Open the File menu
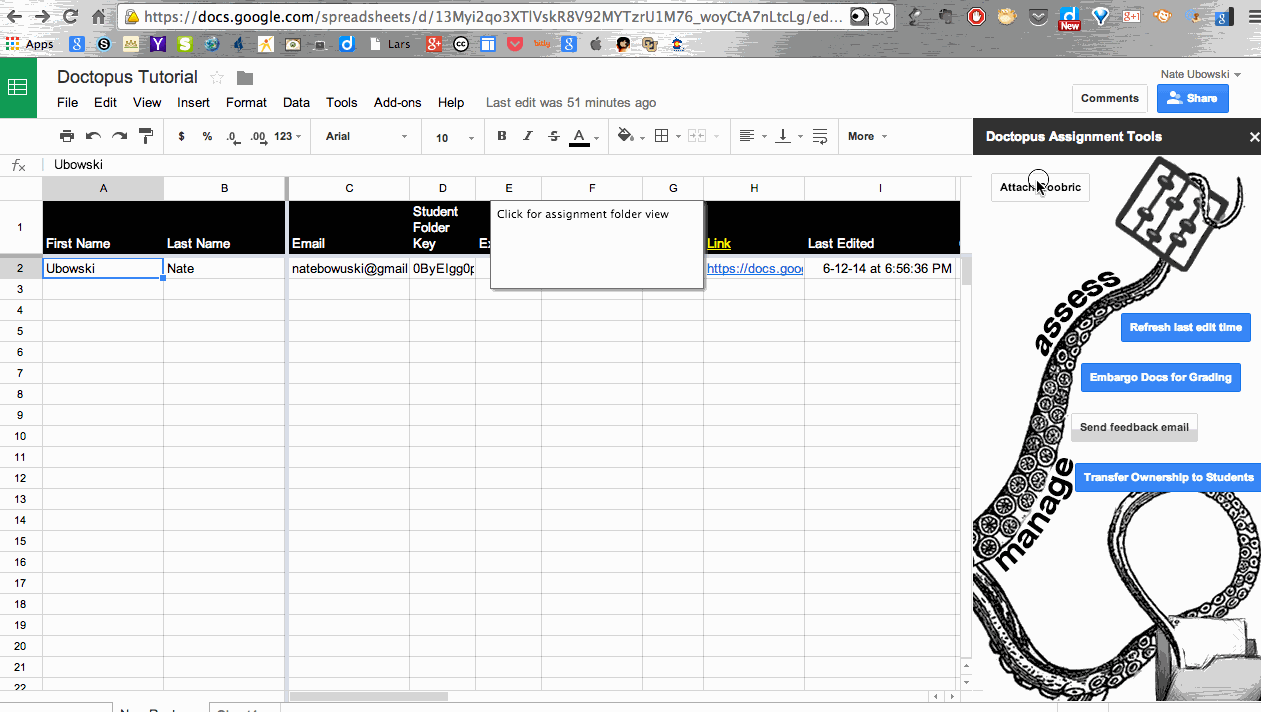The image size is (1261, 712). pos(67,102)
